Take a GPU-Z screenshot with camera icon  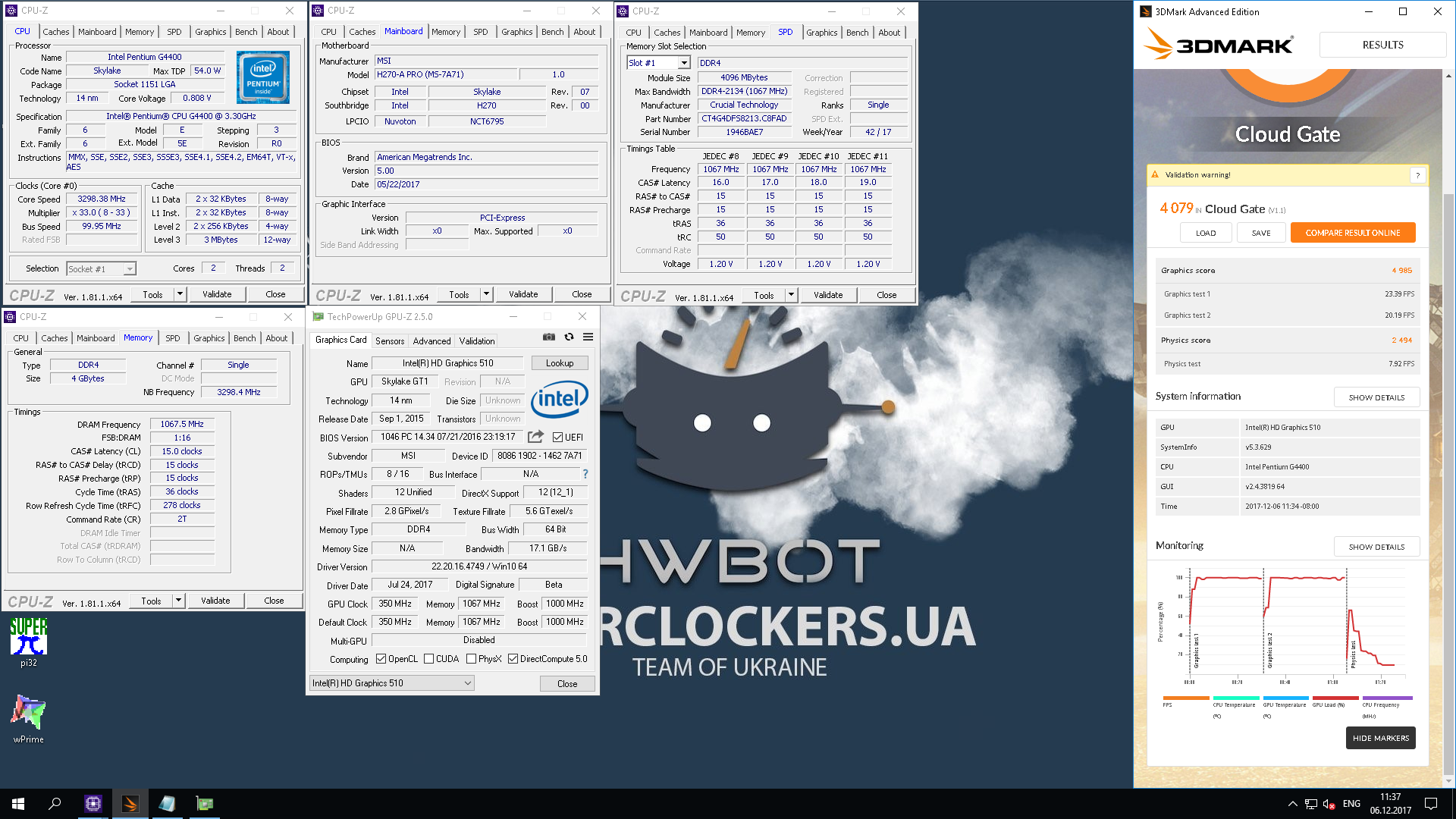[x=549, y=337]
